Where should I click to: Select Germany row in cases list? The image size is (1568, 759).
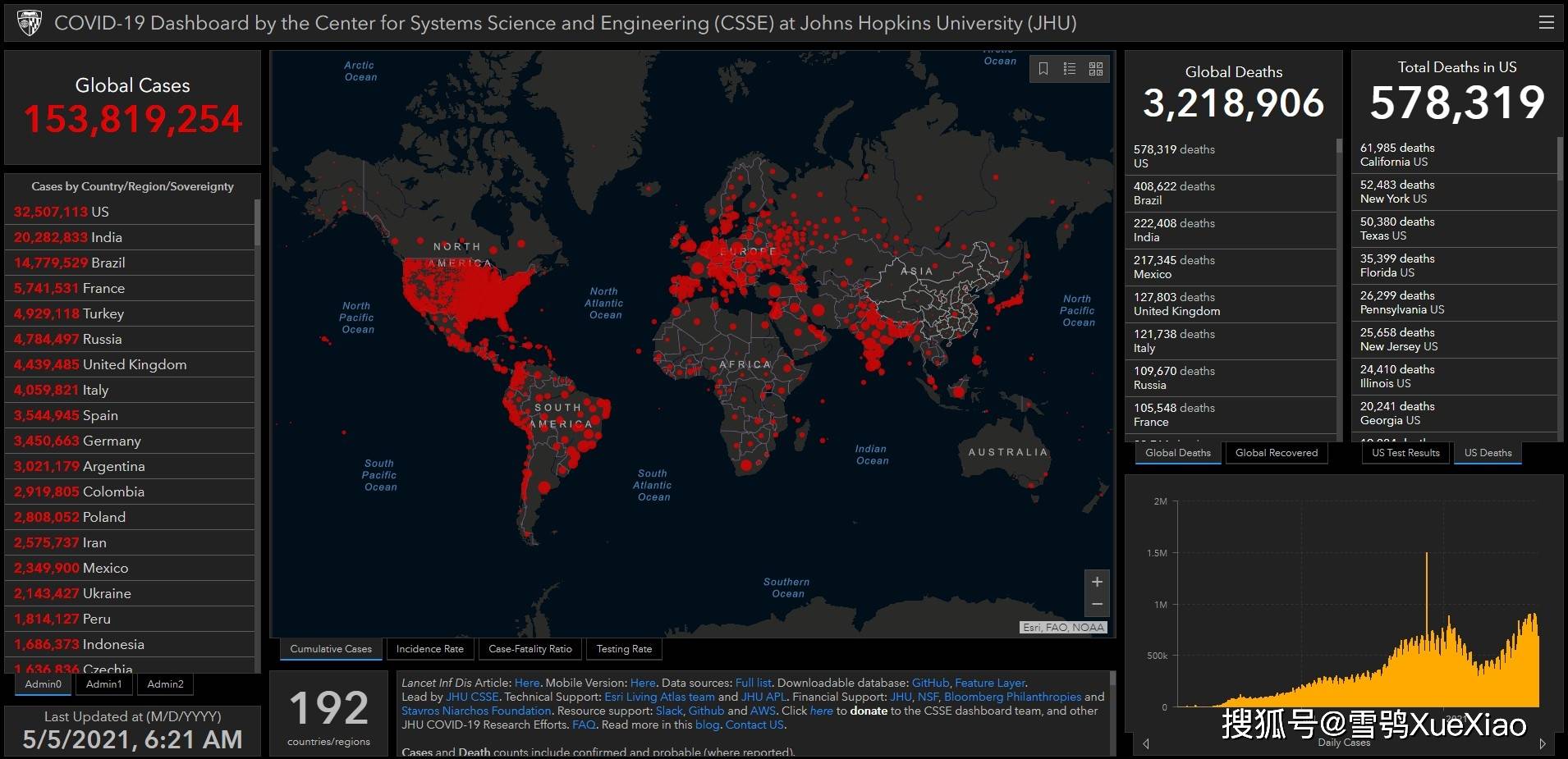(130, 441)
